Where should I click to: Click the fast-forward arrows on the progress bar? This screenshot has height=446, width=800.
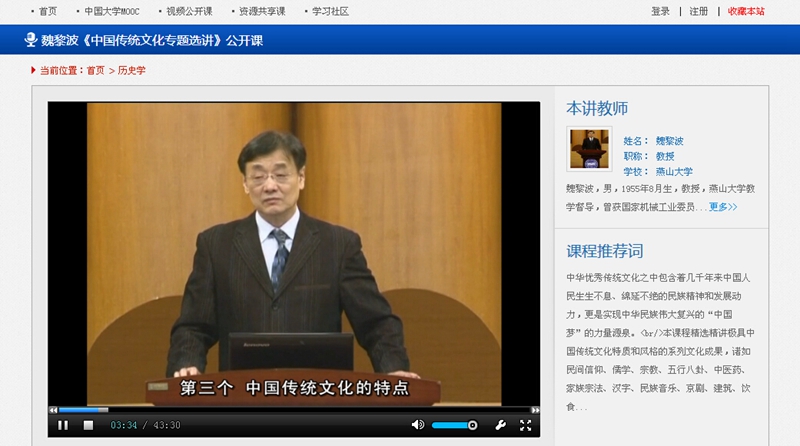(x=535, y=410)
